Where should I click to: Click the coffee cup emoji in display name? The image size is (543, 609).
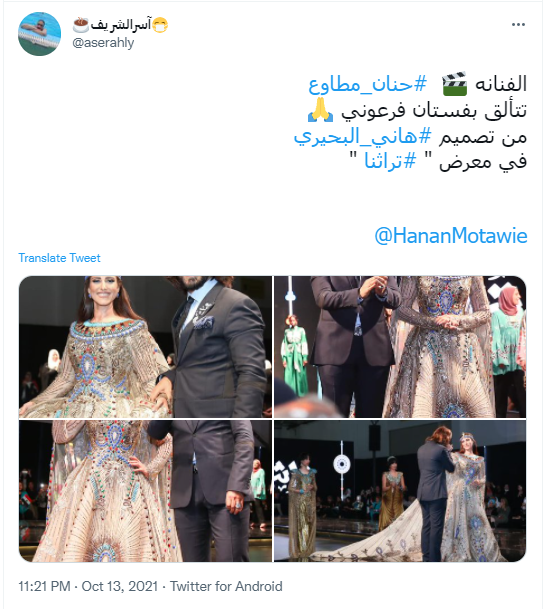(x=81, y=25)
